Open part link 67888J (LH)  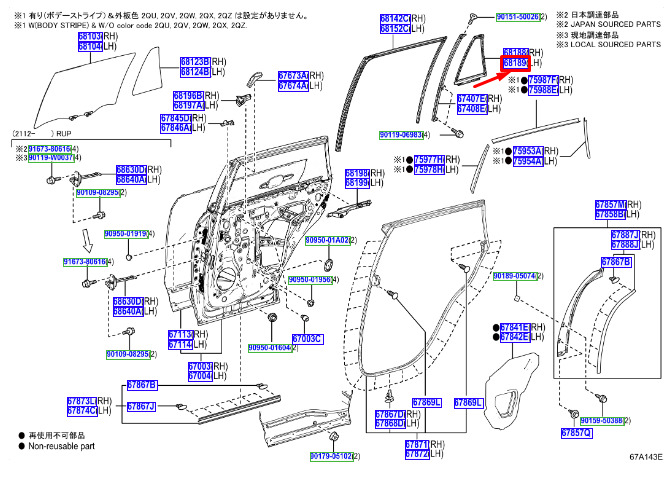point(625,245)
